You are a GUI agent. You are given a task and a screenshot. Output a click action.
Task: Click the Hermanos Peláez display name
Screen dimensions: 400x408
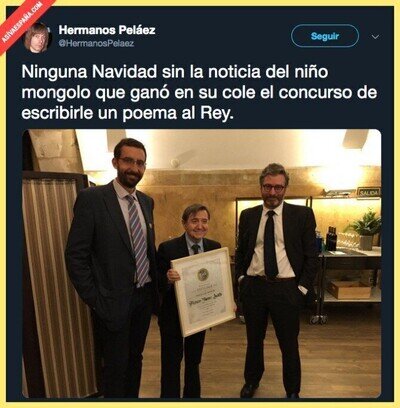[107, 30]
